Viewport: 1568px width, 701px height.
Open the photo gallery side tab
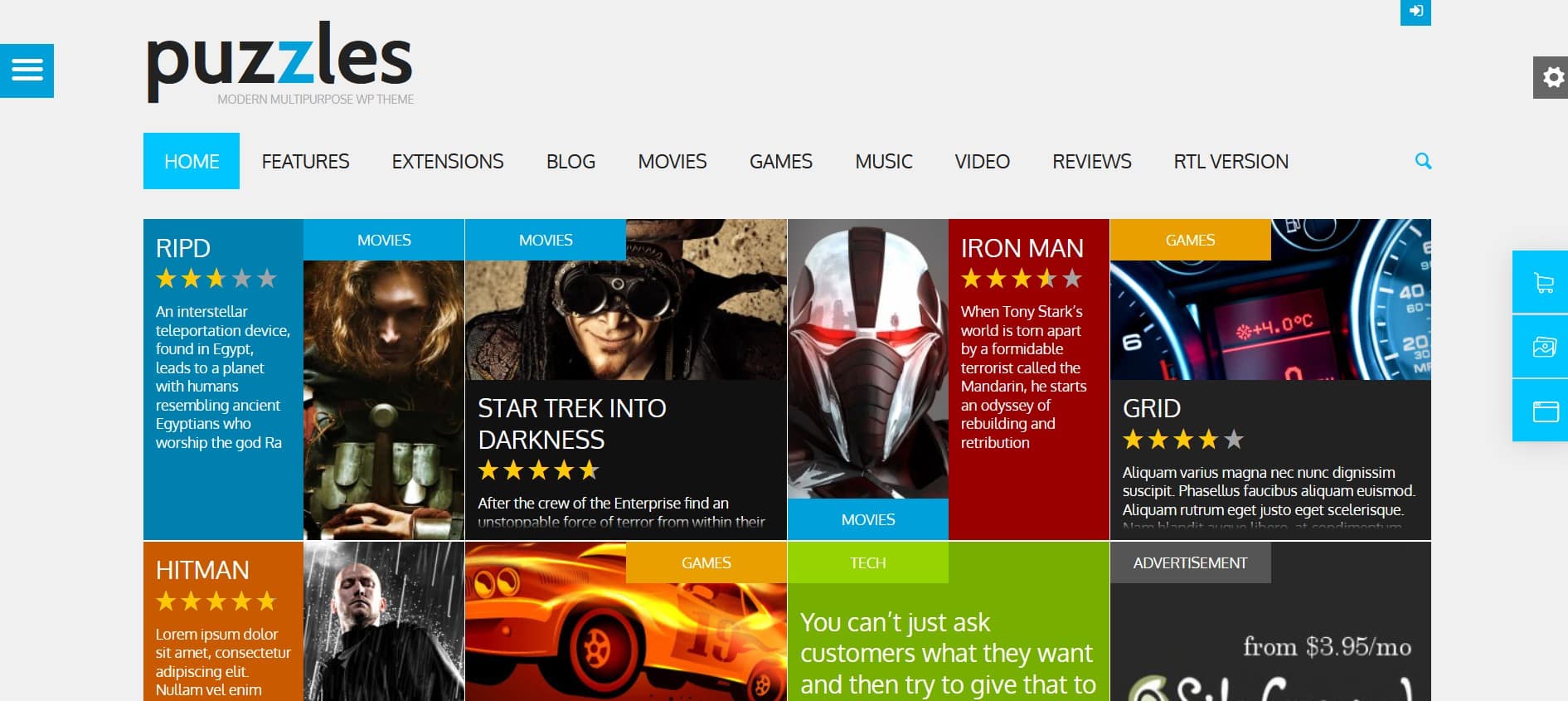click(1541, 346)
